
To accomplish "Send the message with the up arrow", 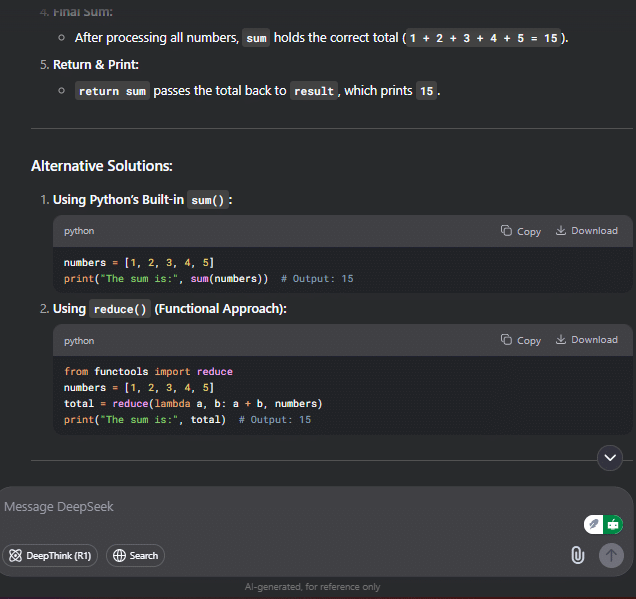I will pyautogui.click(x=611, y=556).
